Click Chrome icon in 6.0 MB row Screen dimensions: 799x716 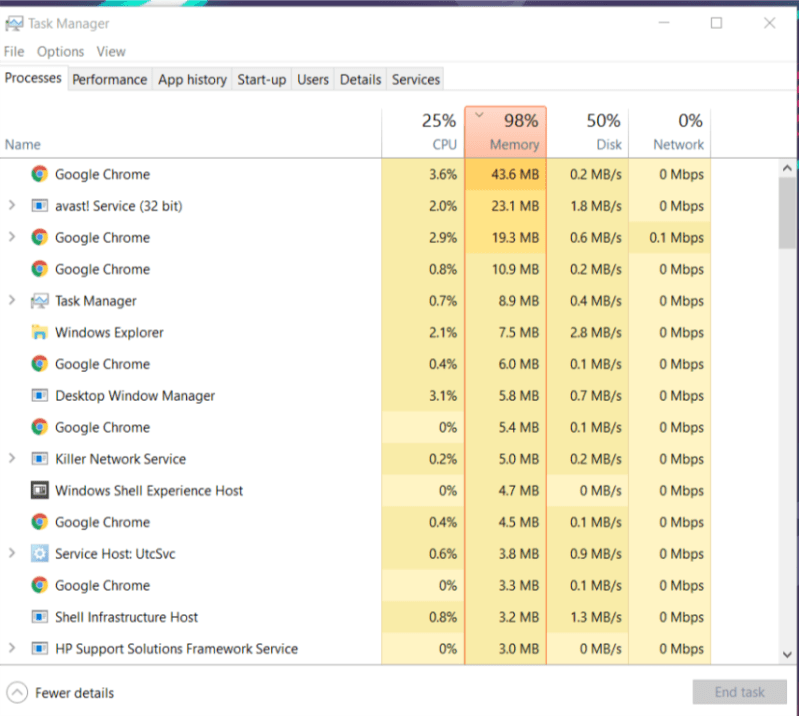40,364
